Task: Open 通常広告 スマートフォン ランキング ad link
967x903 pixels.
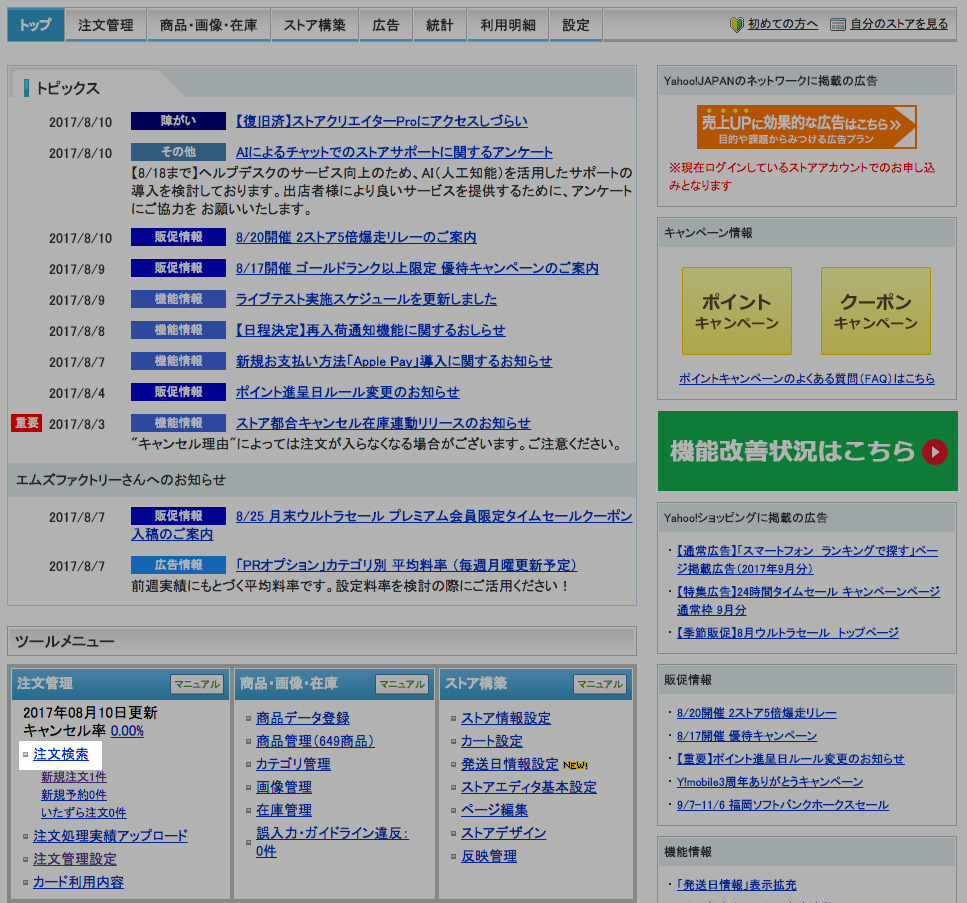Action: click(x=807, y=559)
